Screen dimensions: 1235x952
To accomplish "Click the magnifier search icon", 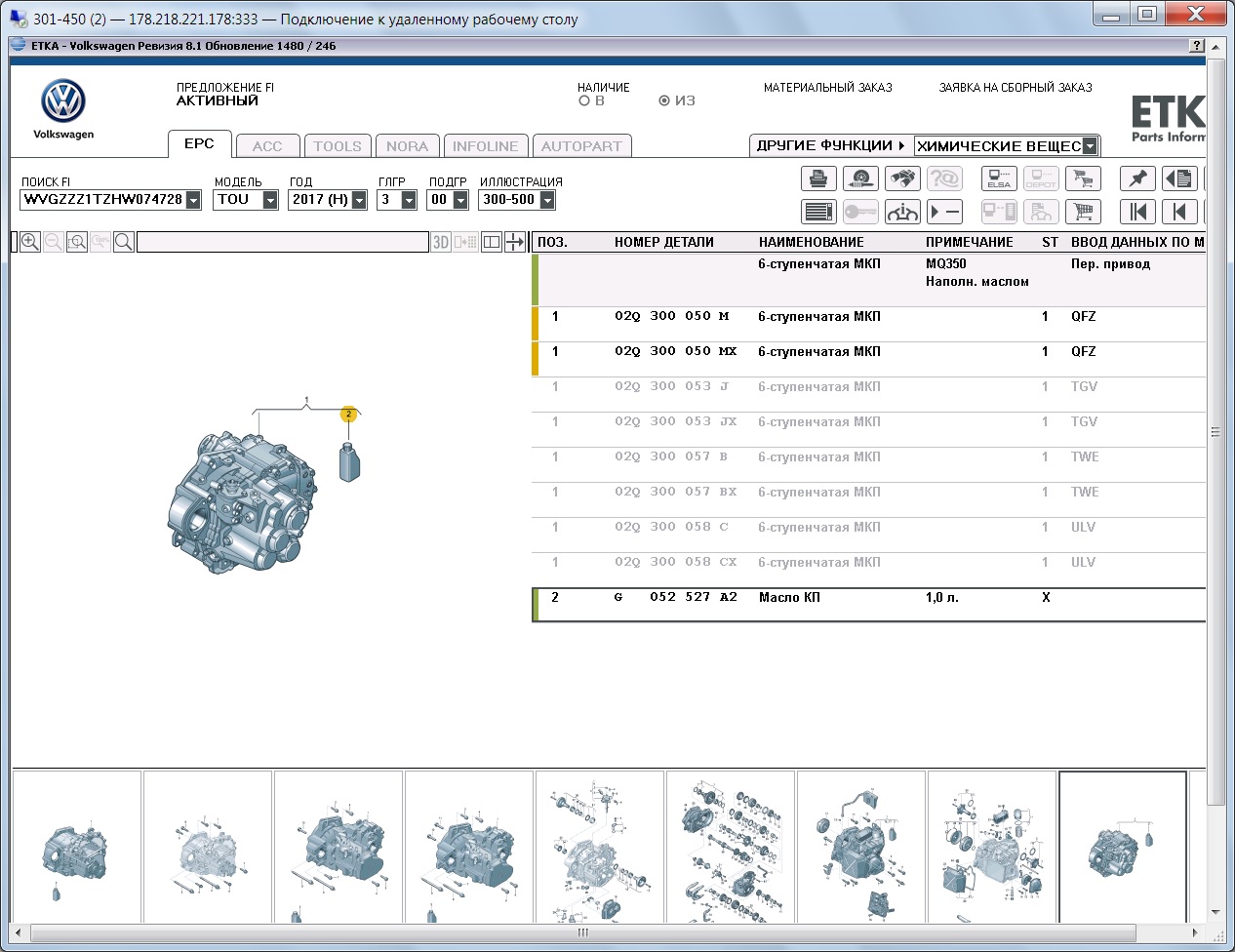I will point(124,242).
